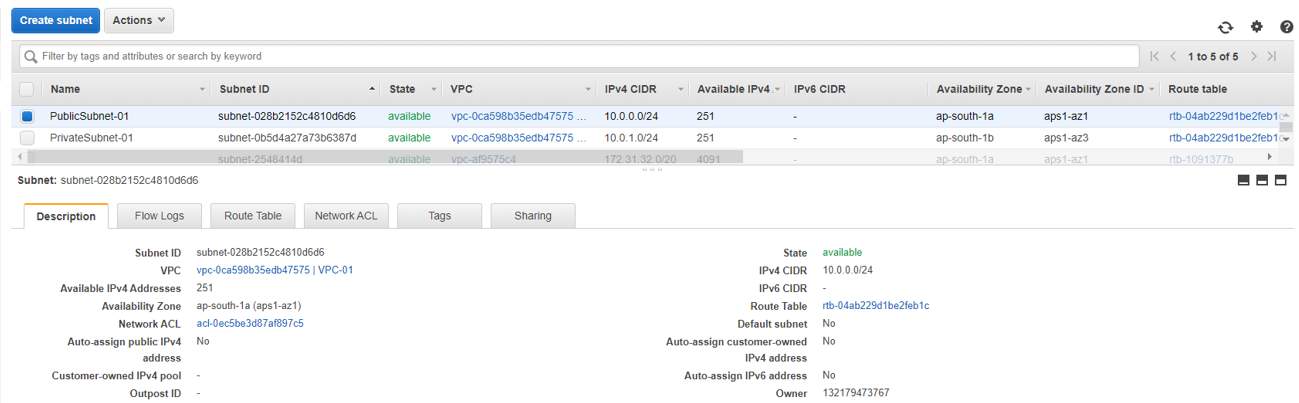Jump to last page of results
The width and height of the screenshot is (1299, 403).
(1272, 57)
